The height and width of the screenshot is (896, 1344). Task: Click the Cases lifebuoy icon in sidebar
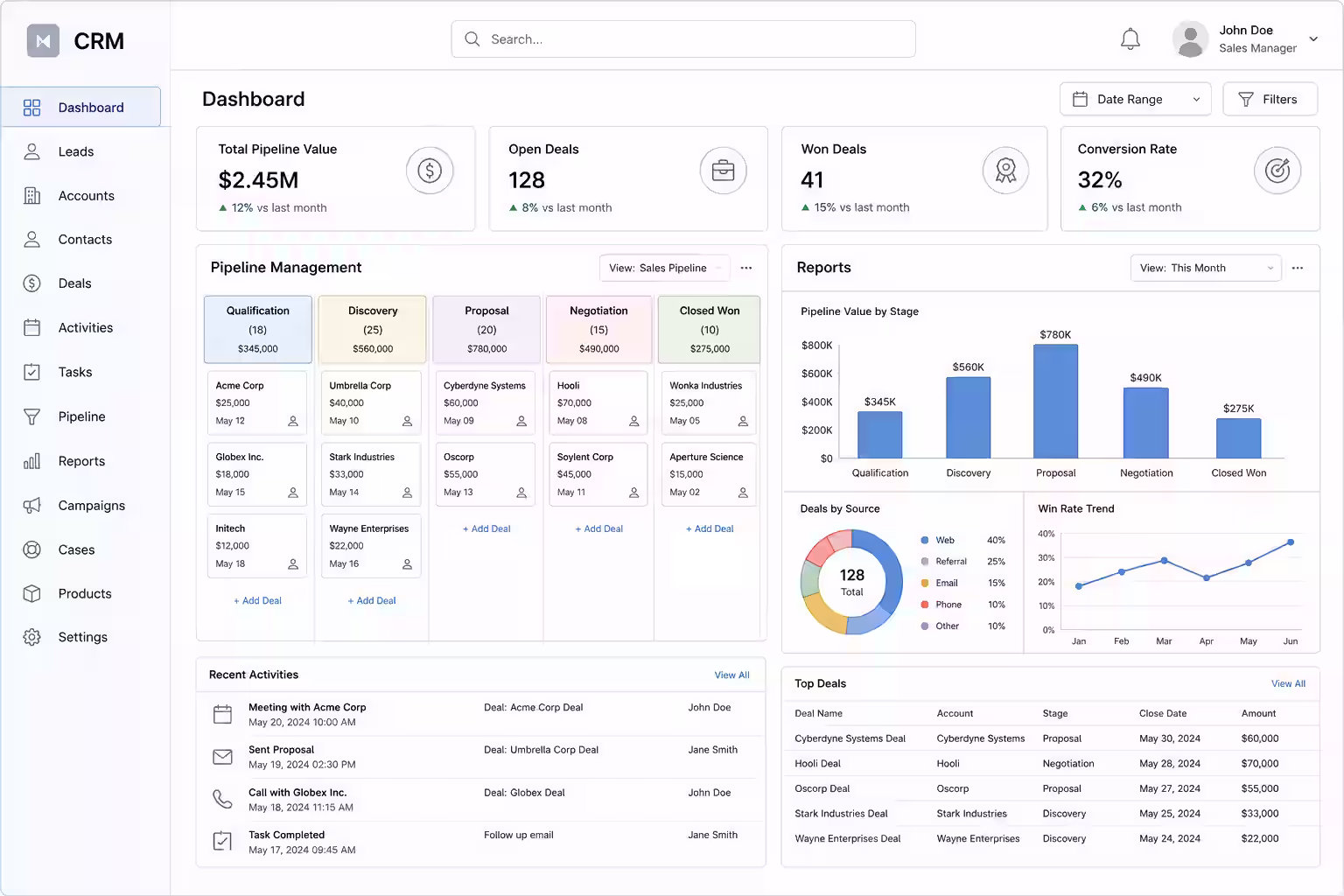pos(32,549)
